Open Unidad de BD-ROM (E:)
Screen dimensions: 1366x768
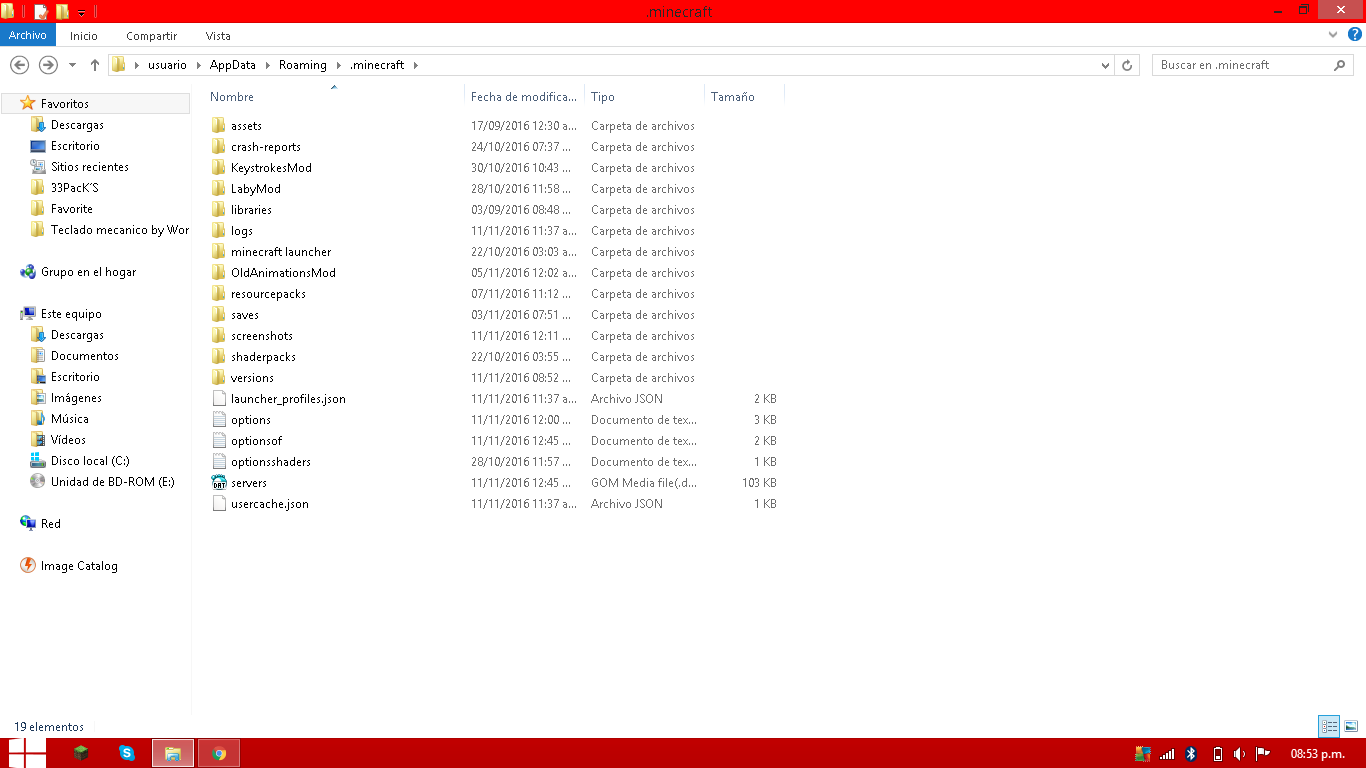(x=113, y=482)
